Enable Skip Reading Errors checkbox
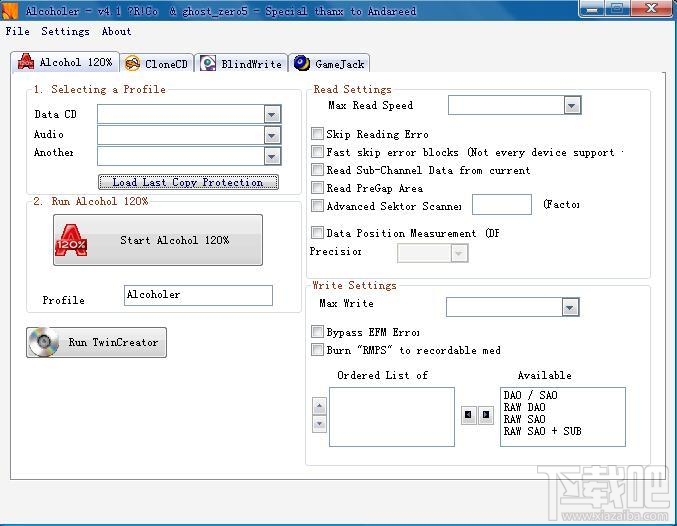 (317, 133)
